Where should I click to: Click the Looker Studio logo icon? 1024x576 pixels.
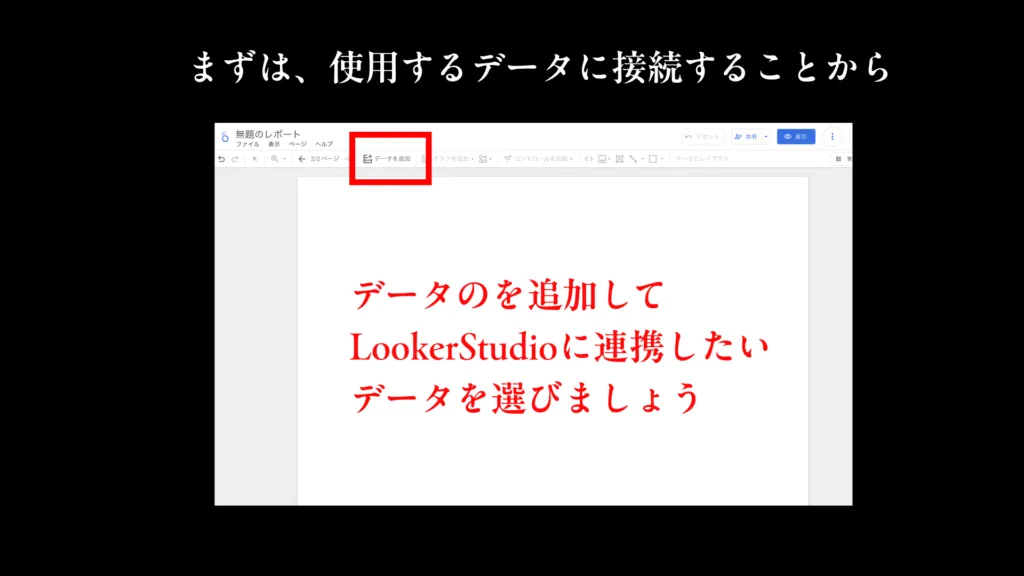tap(225, 137)
